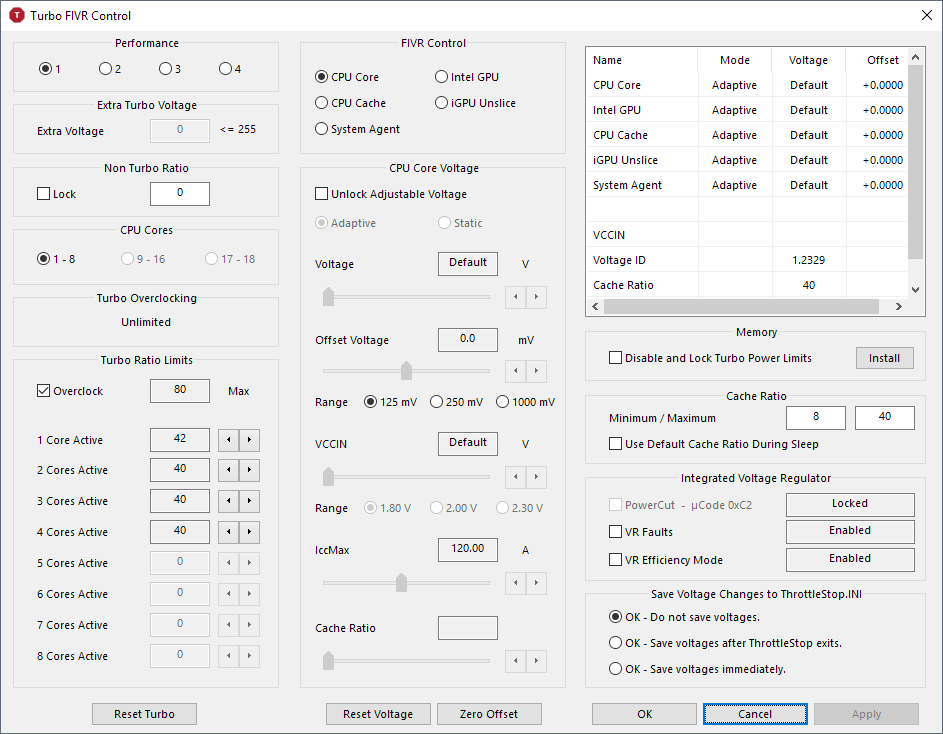Screen dimensions: 943x734
Task: Click IccMax right arrow button
Action: pos(536,583)
